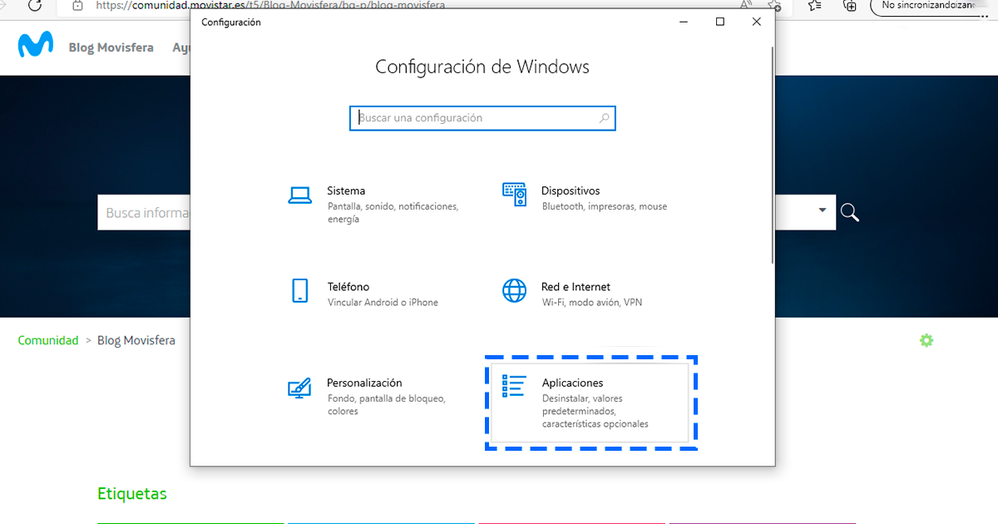Click the 'Busca informa...' site search field

pos(145,213)
